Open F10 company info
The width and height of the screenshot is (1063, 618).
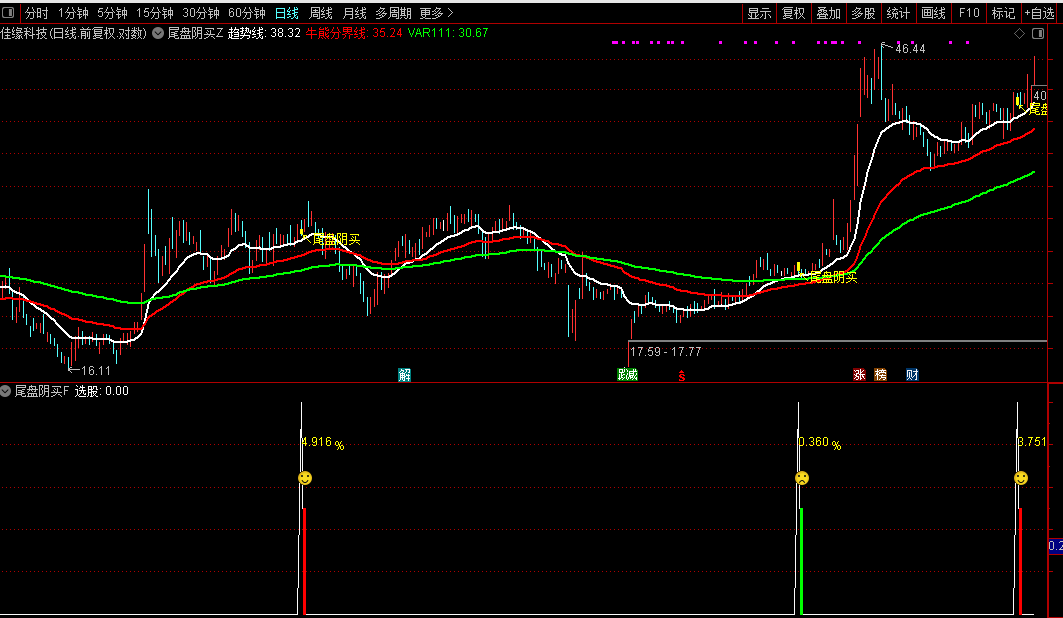click(x=969, y=13)
